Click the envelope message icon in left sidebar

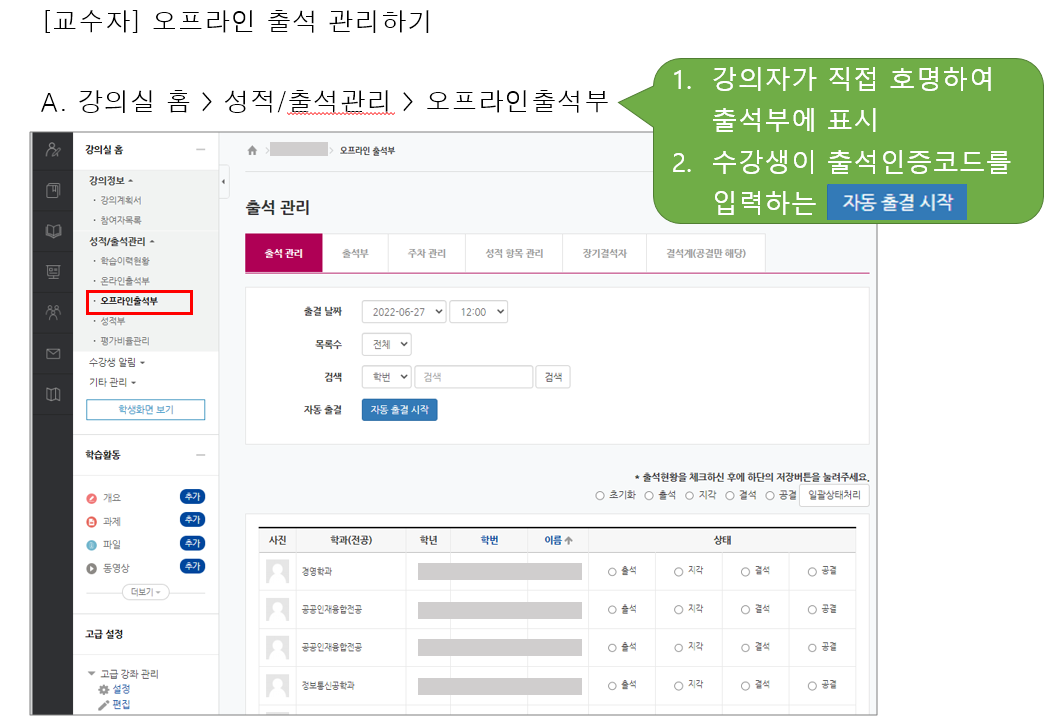[53, 353]
